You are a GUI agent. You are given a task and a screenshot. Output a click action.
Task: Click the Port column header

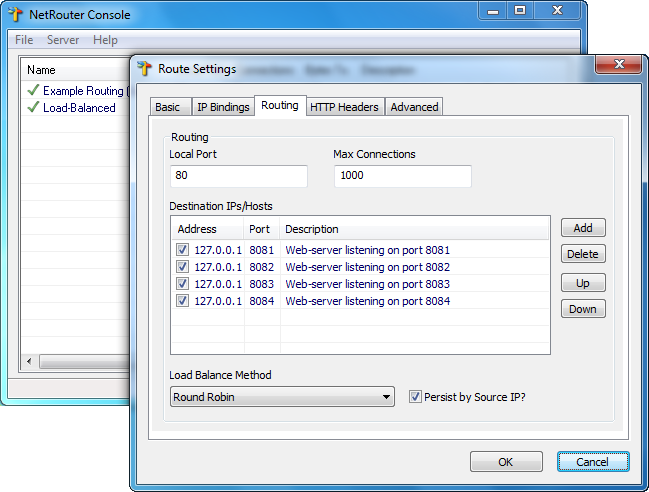tap(261, 228)
